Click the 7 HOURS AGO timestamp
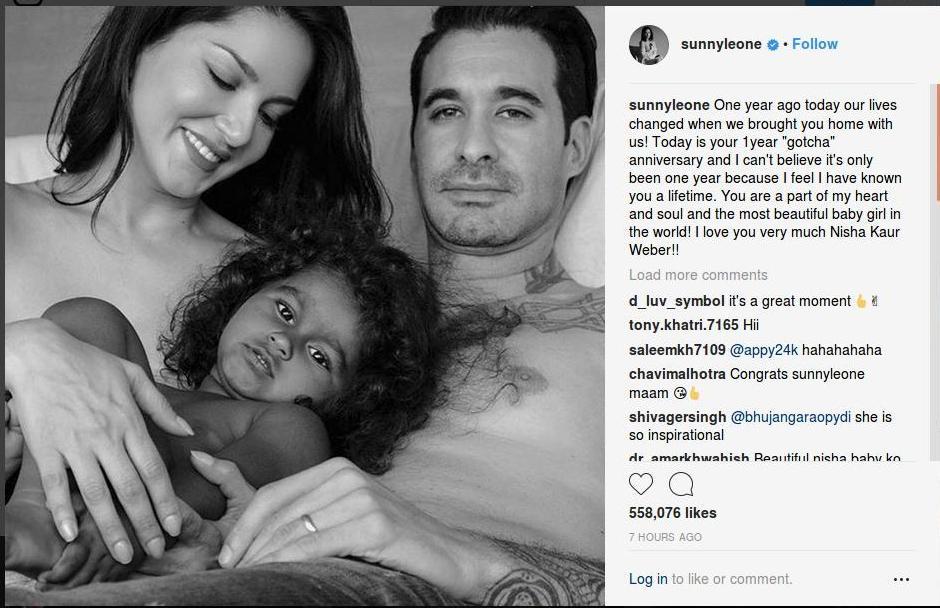This screenshot has height=608, width=940. pyautogui.click(x=665, y=537)
